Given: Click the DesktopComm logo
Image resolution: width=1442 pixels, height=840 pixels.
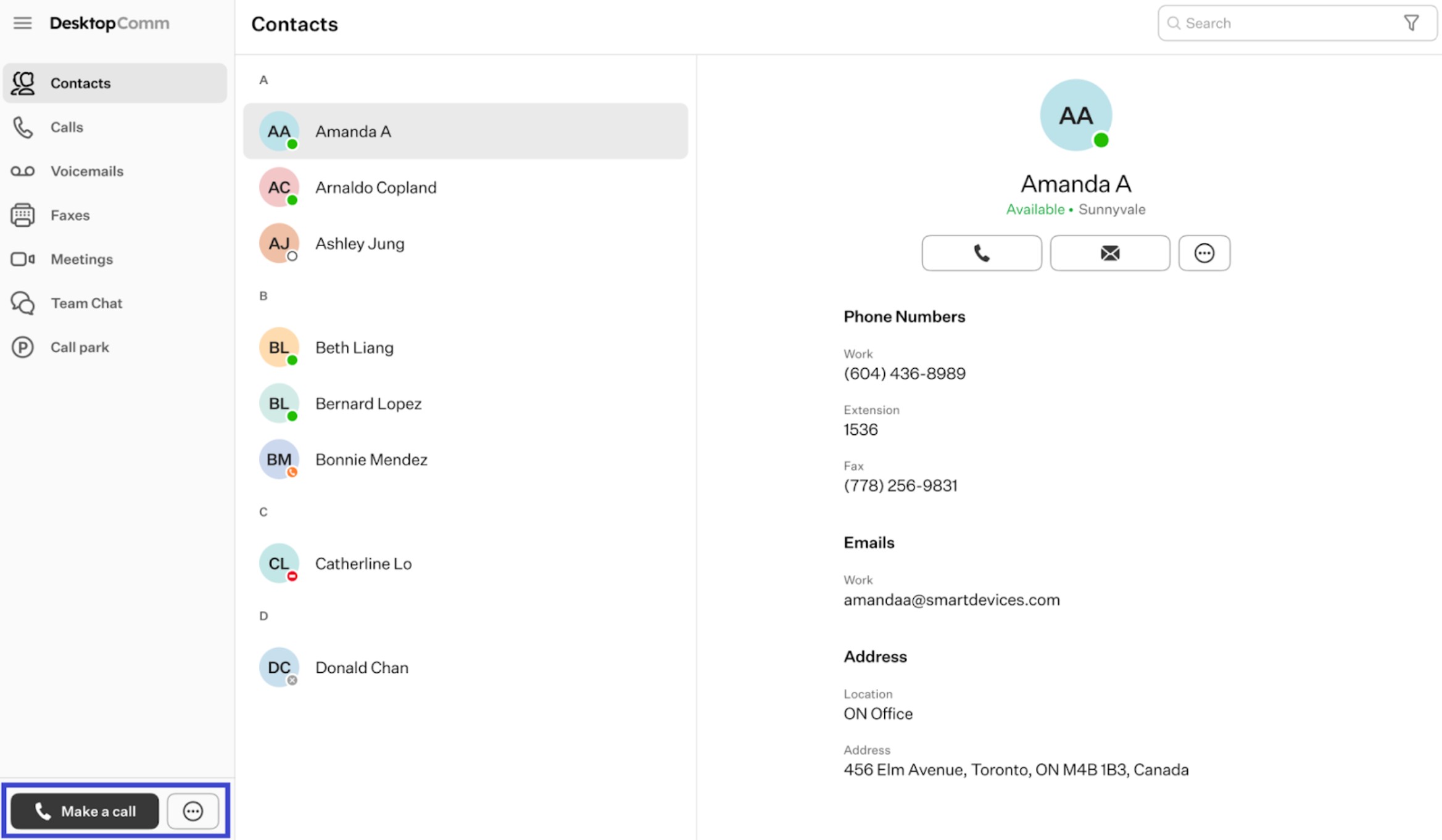Looking at the screenshot, I should pyautogui.click(x=109, y=23).
